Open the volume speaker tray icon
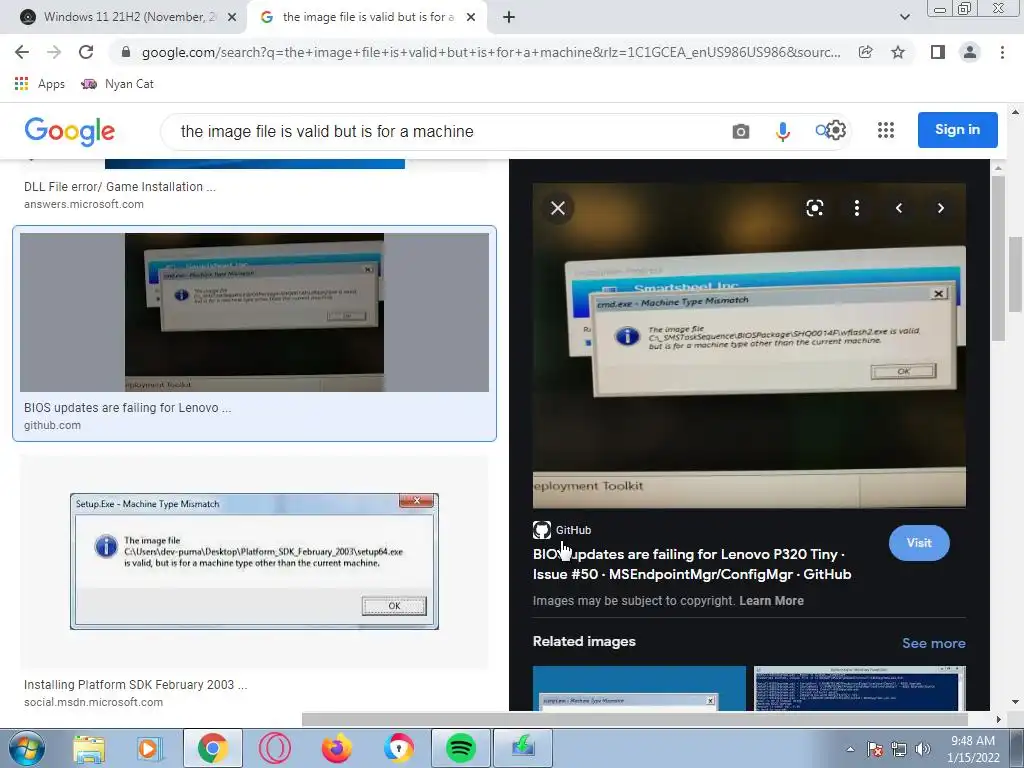Image resolution: width=1024 pixels, height=768 pixels. click(x=923, y=749)
